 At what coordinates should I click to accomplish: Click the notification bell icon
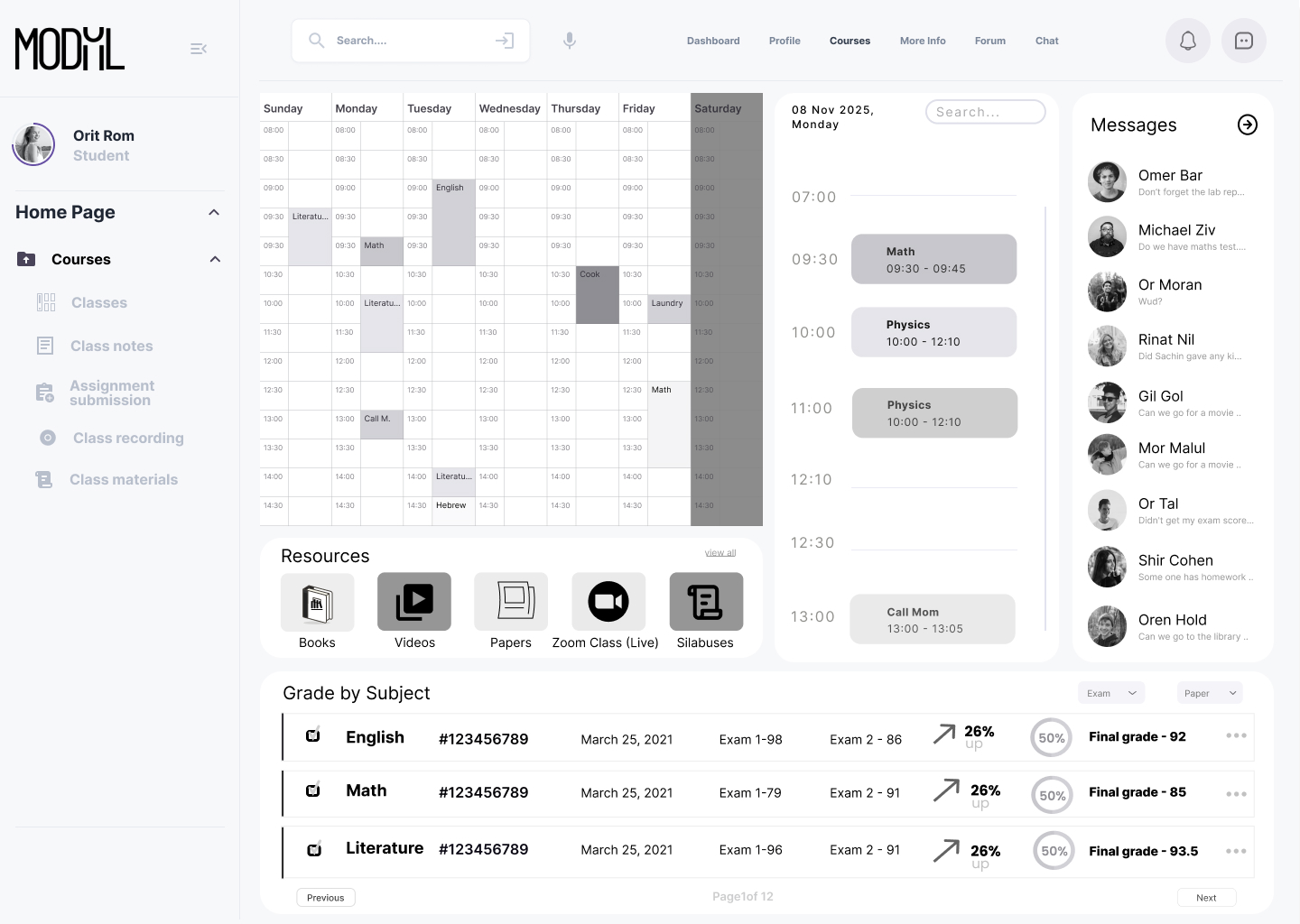1188,41
